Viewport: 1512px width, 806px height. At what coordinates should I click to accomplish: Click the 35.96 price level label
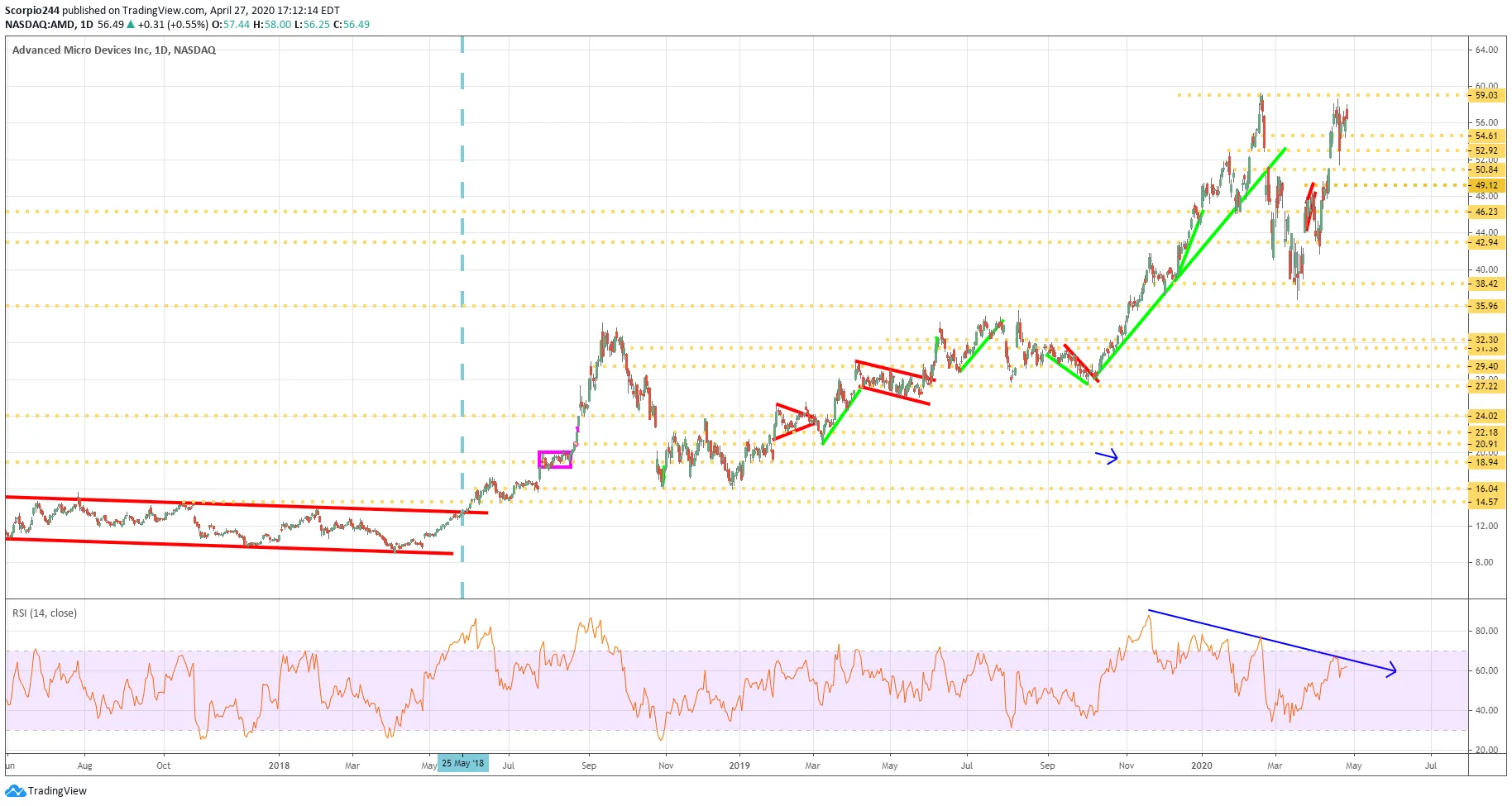click(1486, 306)
